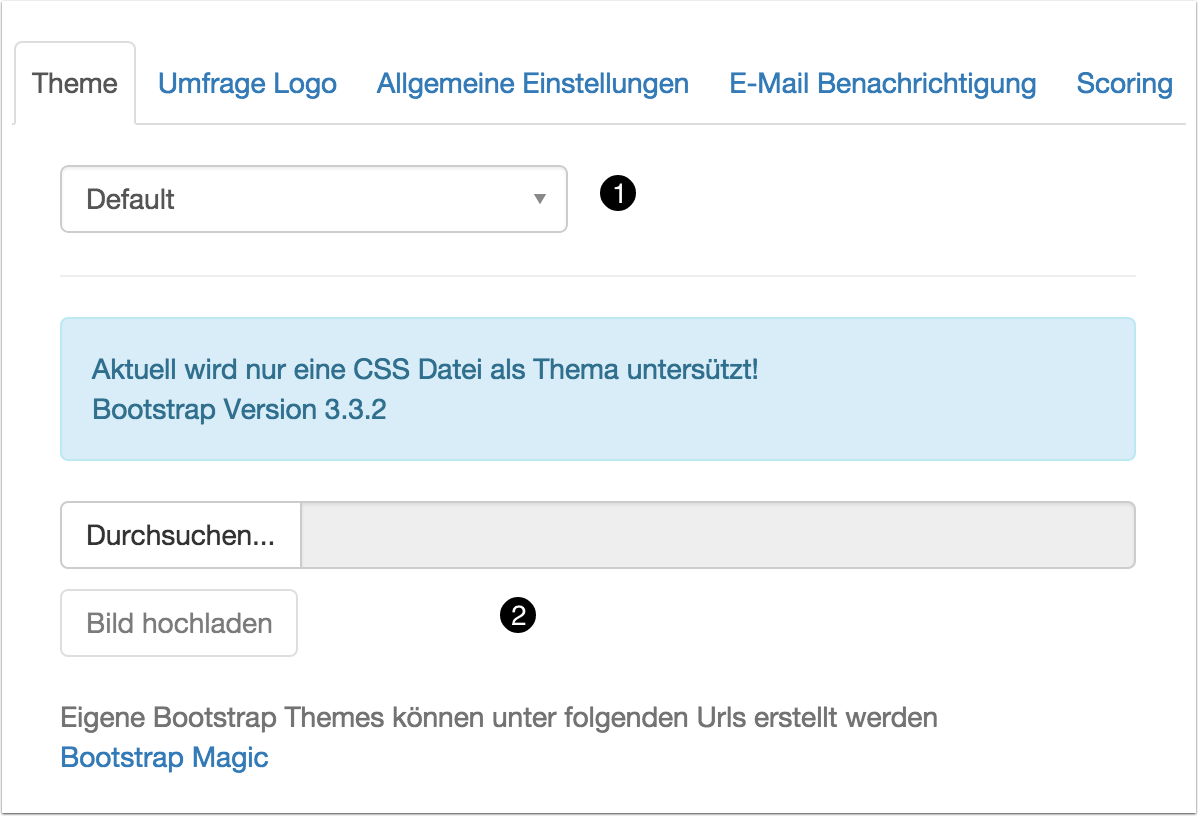Show the Scoring tab
This screenshot has height=816, width=1198.
coord(1124,83)
